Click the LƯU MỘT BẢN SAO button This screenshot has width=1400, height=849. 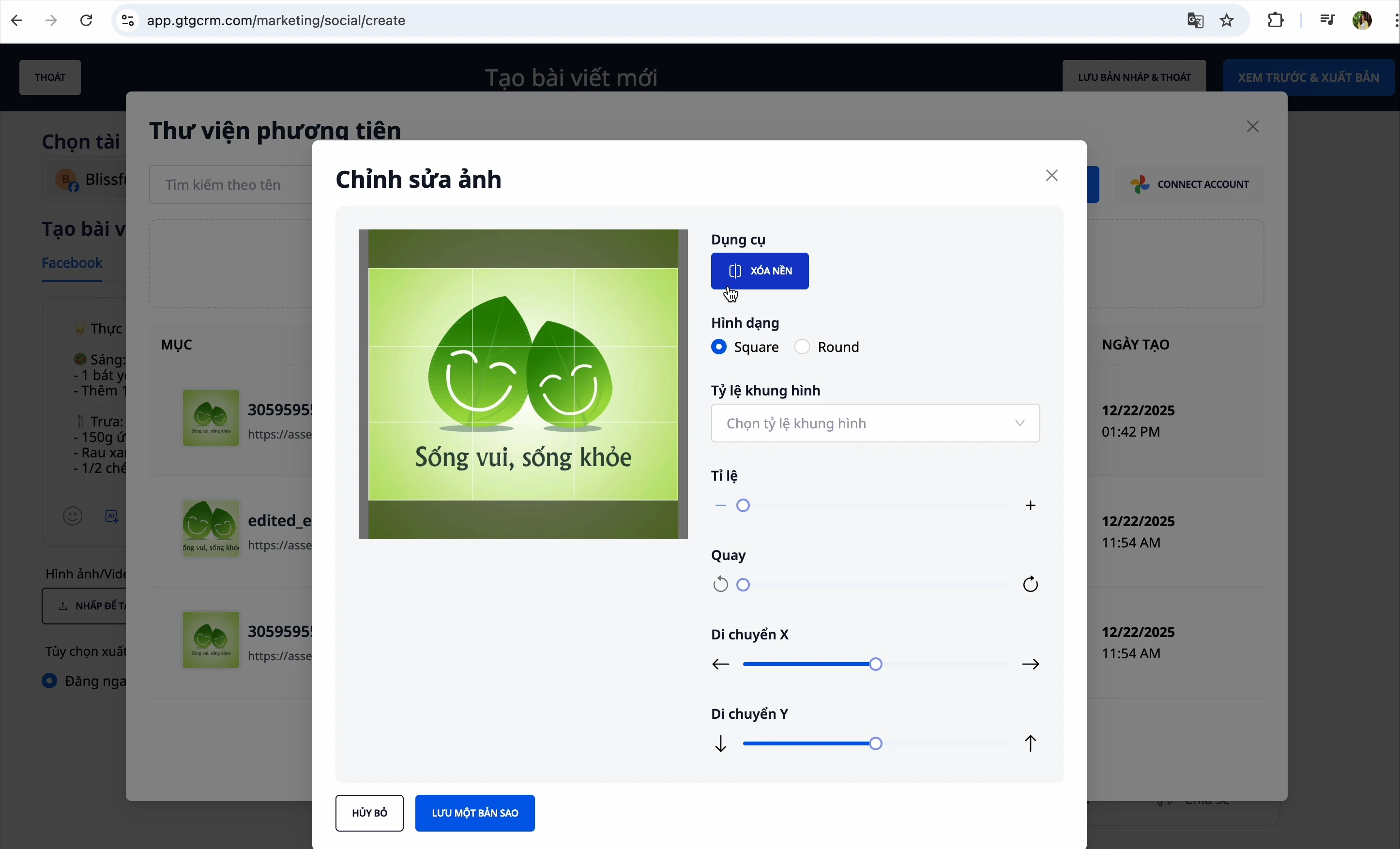tap(475, 813)
